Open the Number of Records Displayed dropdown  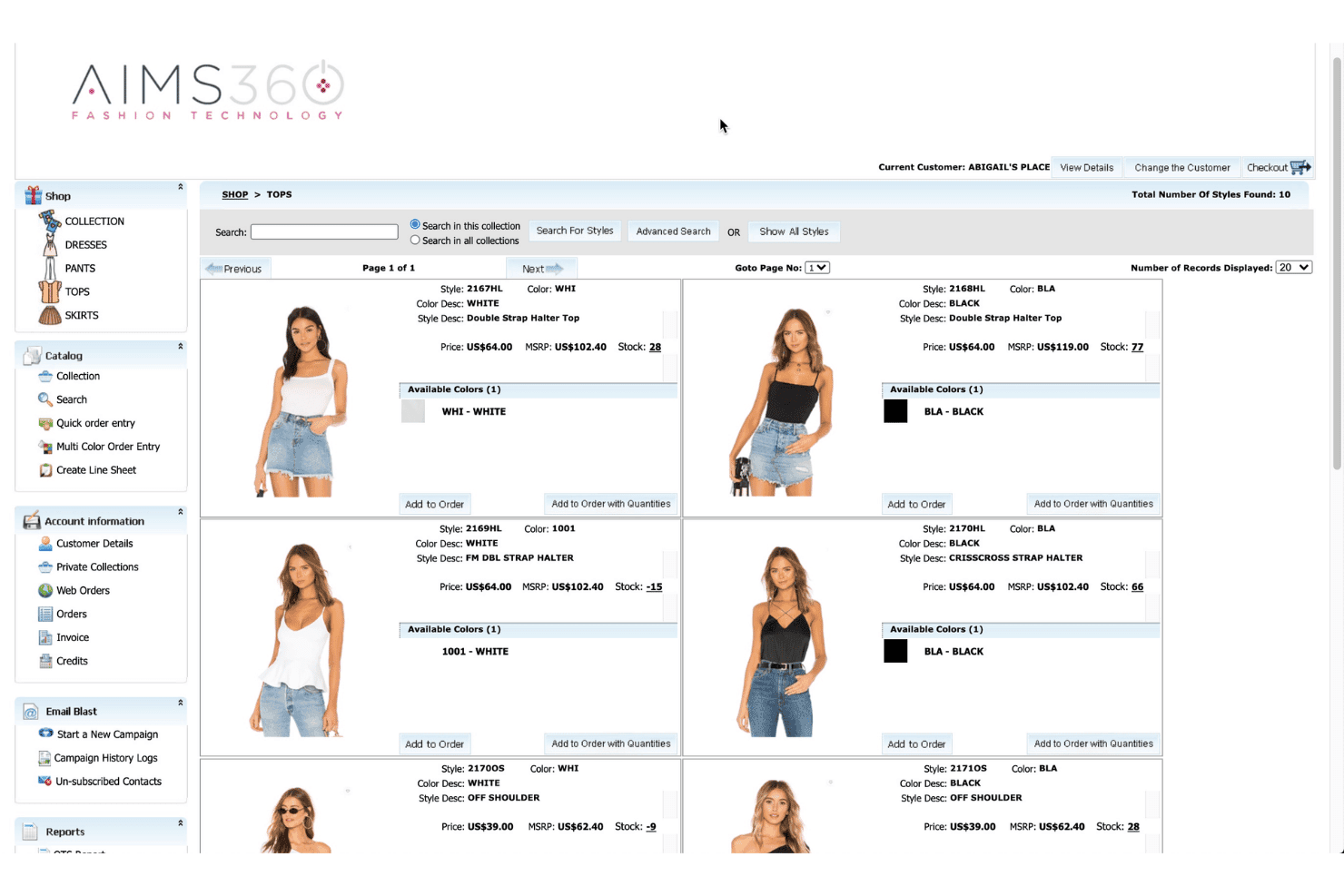pos(1294,268)
